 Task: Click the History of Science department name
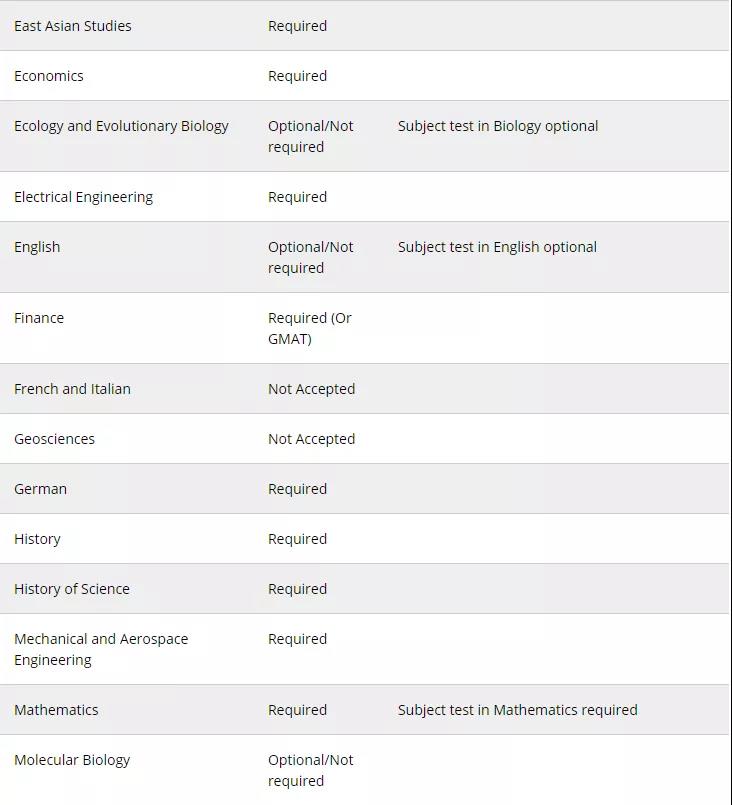tap(72, 589)
